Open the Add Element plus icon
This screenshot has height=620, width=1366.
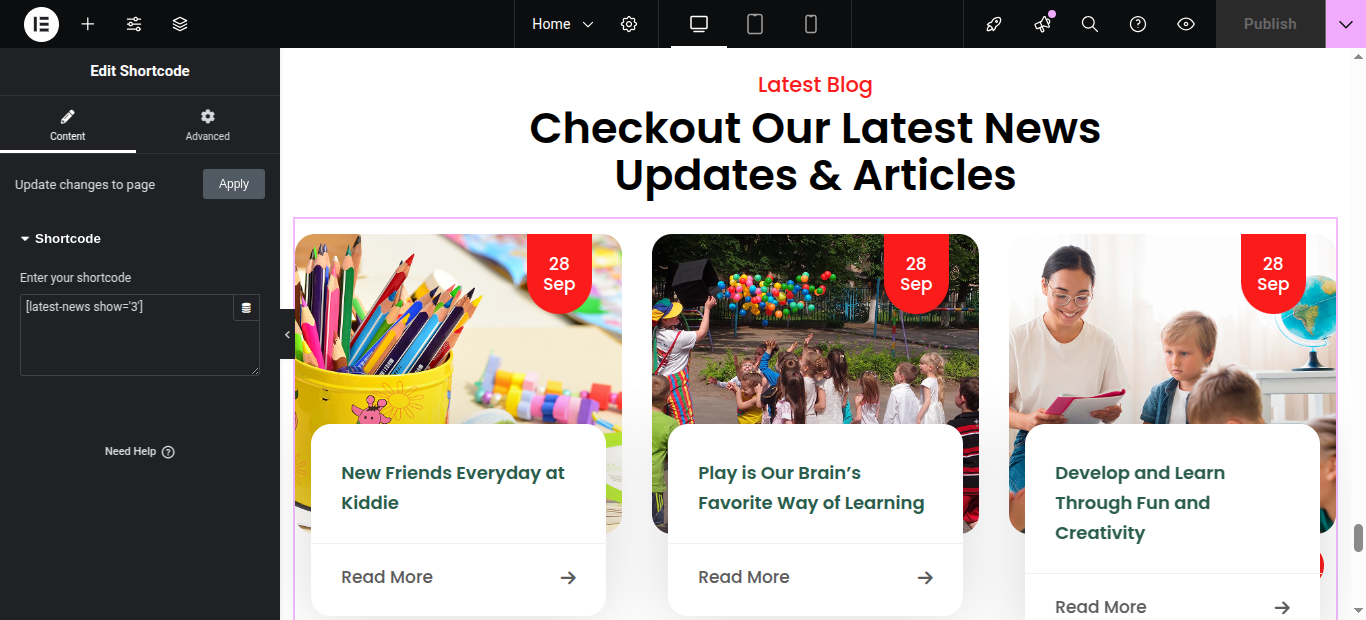[x=88, y=24]
